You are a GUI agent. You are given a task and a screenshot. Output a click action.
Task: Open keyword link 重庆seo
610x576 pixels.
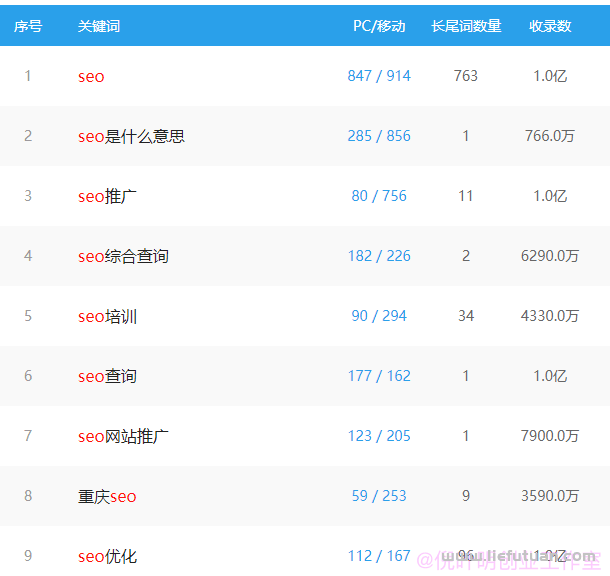[x=107, y=496]
